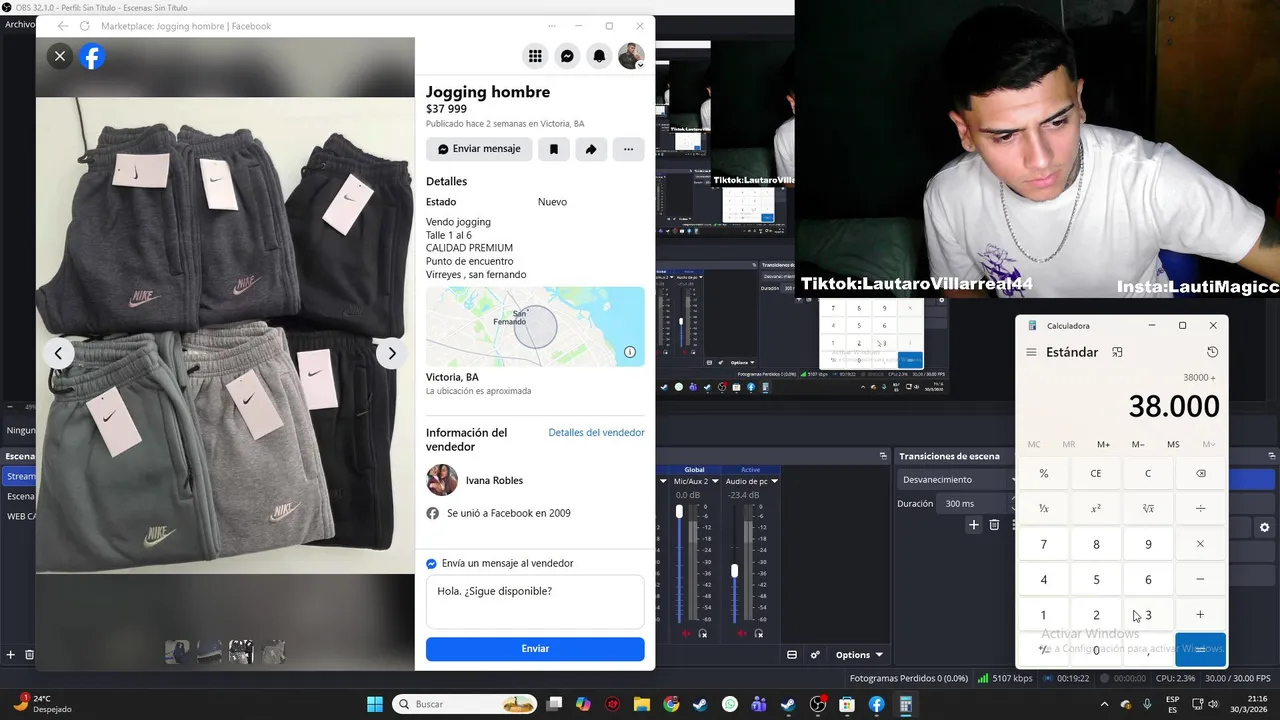Click the calculator MS memory store
Image resolution: width=1280 pixels, height=720 pixels.
[x=1173, y=444]
